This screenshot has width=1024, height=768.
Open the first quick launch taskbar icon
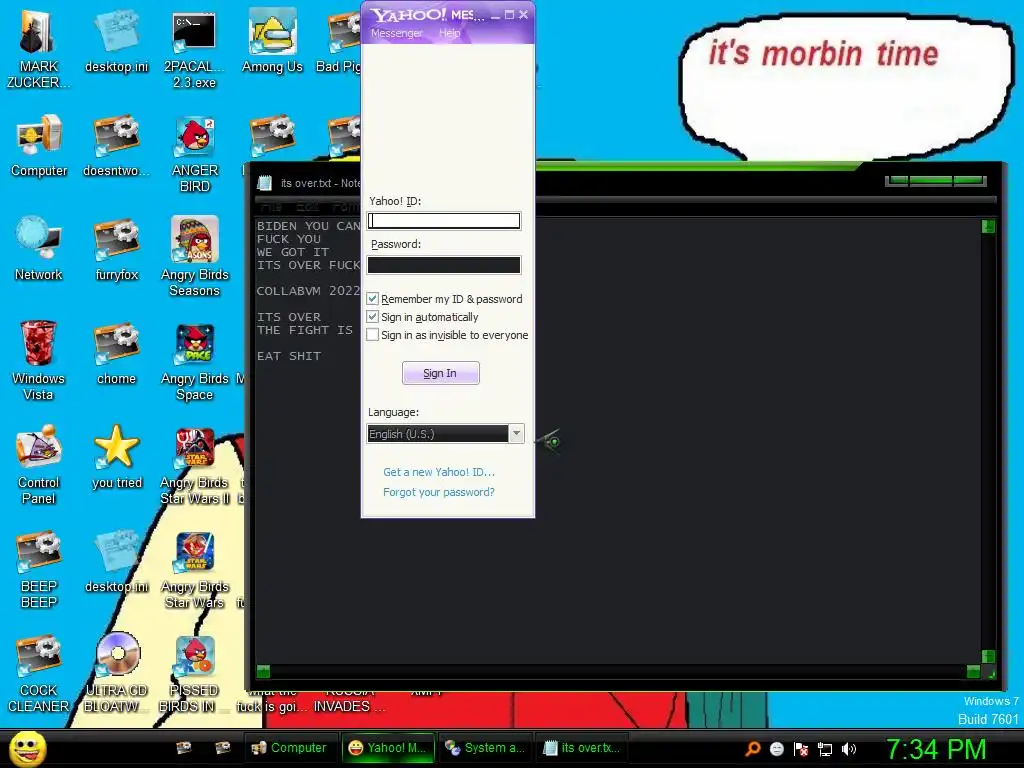[x=184, y=748]
